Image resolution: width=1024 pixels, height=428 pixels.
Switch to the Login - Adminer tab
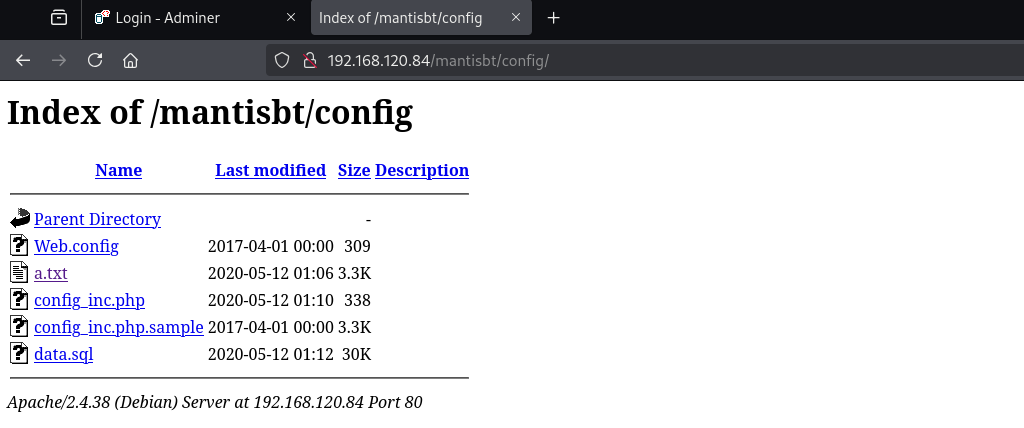coord(180,18)
